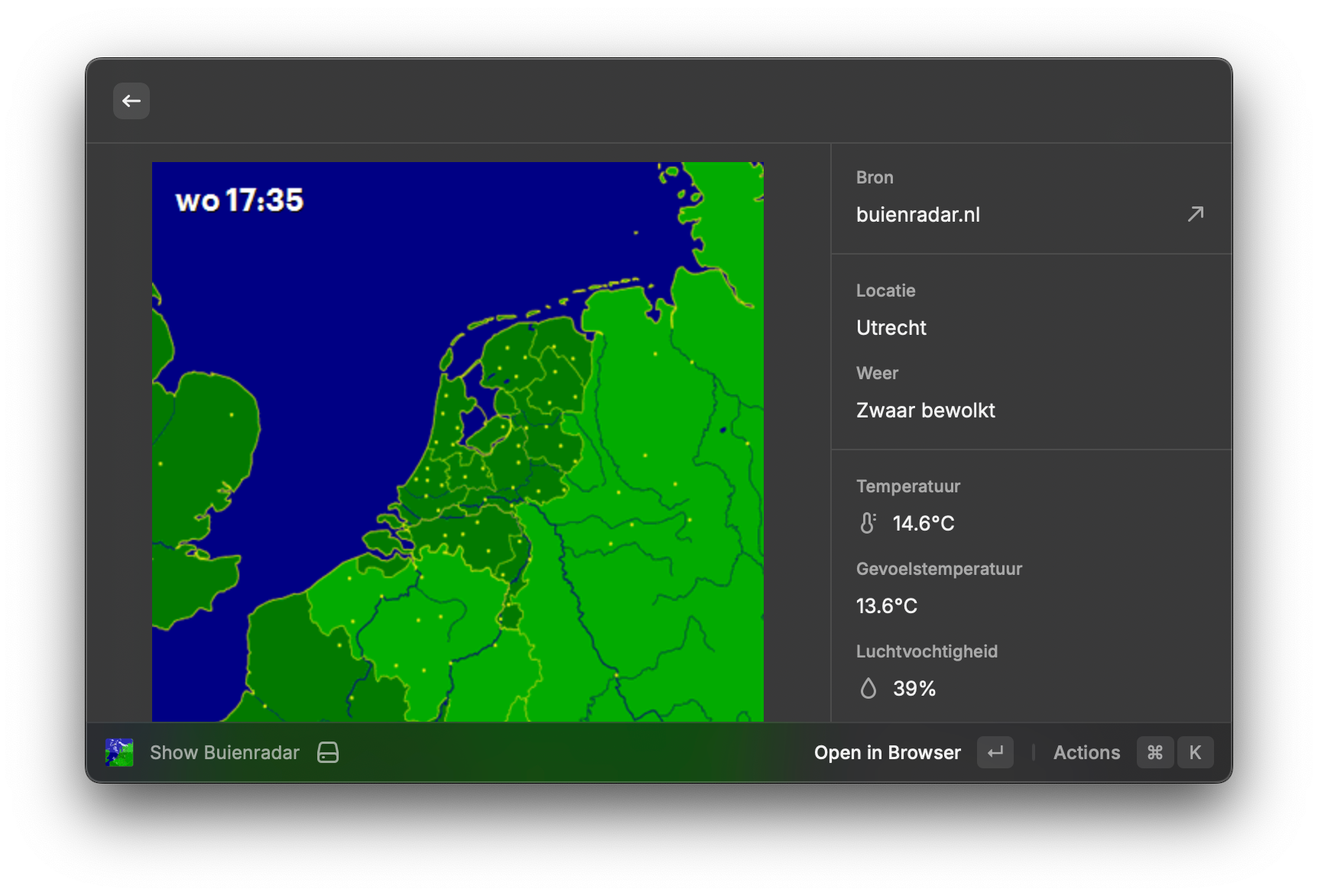The image size is (1318, 896).
Task: Click the 13.6°C Gevoelstemperatuur value
Action: click(x=887, y=606)
